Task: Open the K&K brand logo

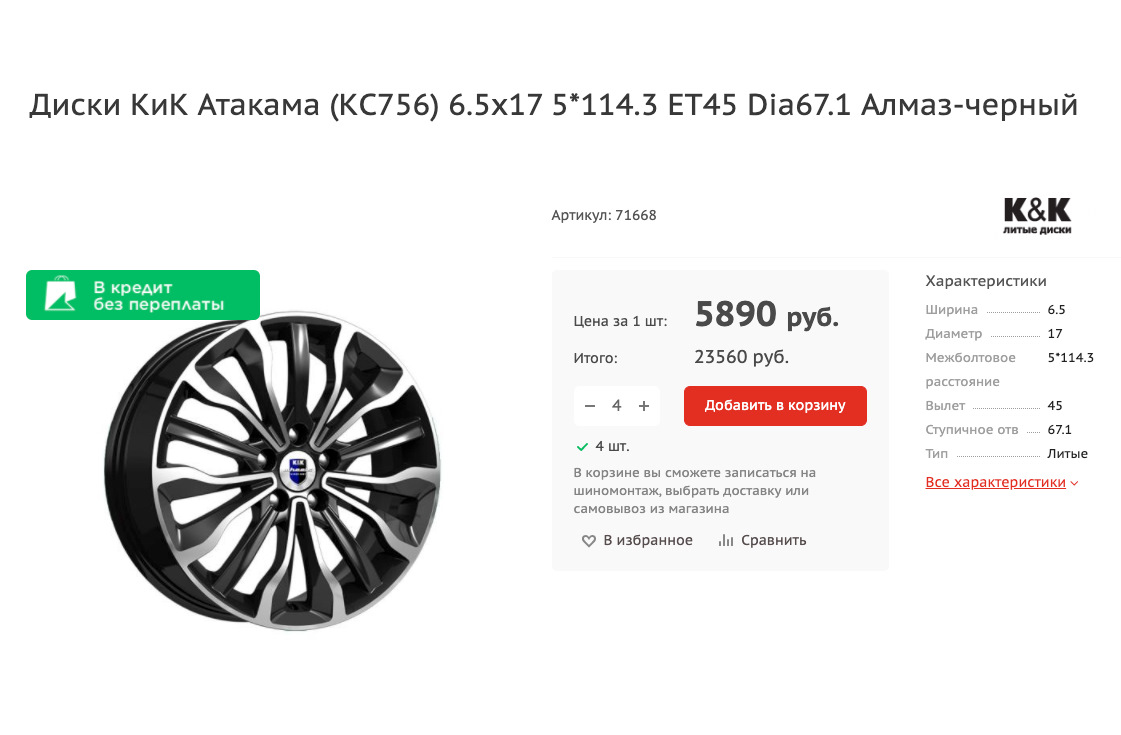Action: [1037, 216]
